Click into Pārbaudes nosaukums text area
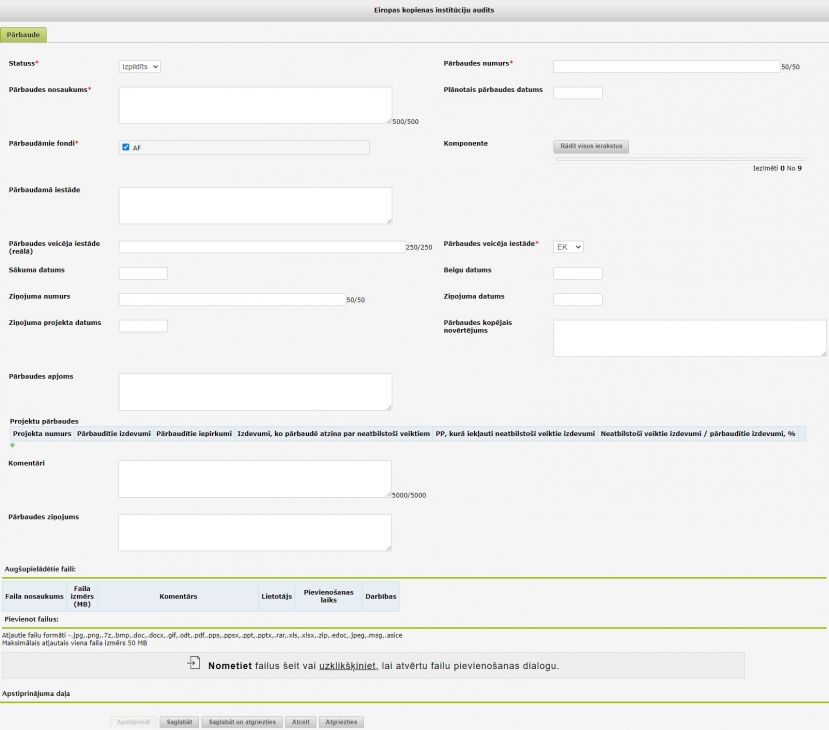 (255, 104)
